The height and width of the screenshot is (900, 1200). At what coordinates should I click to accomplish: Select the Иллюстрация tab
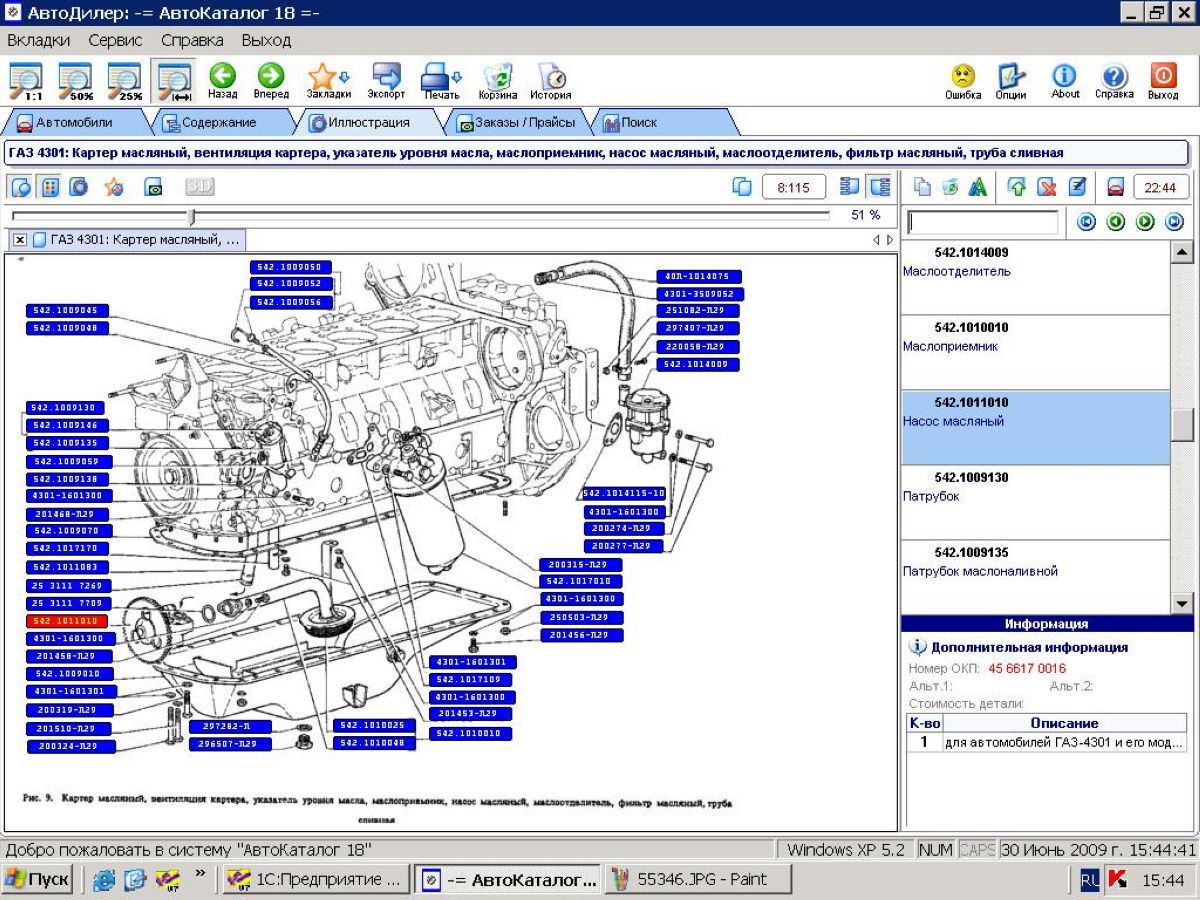368,122
